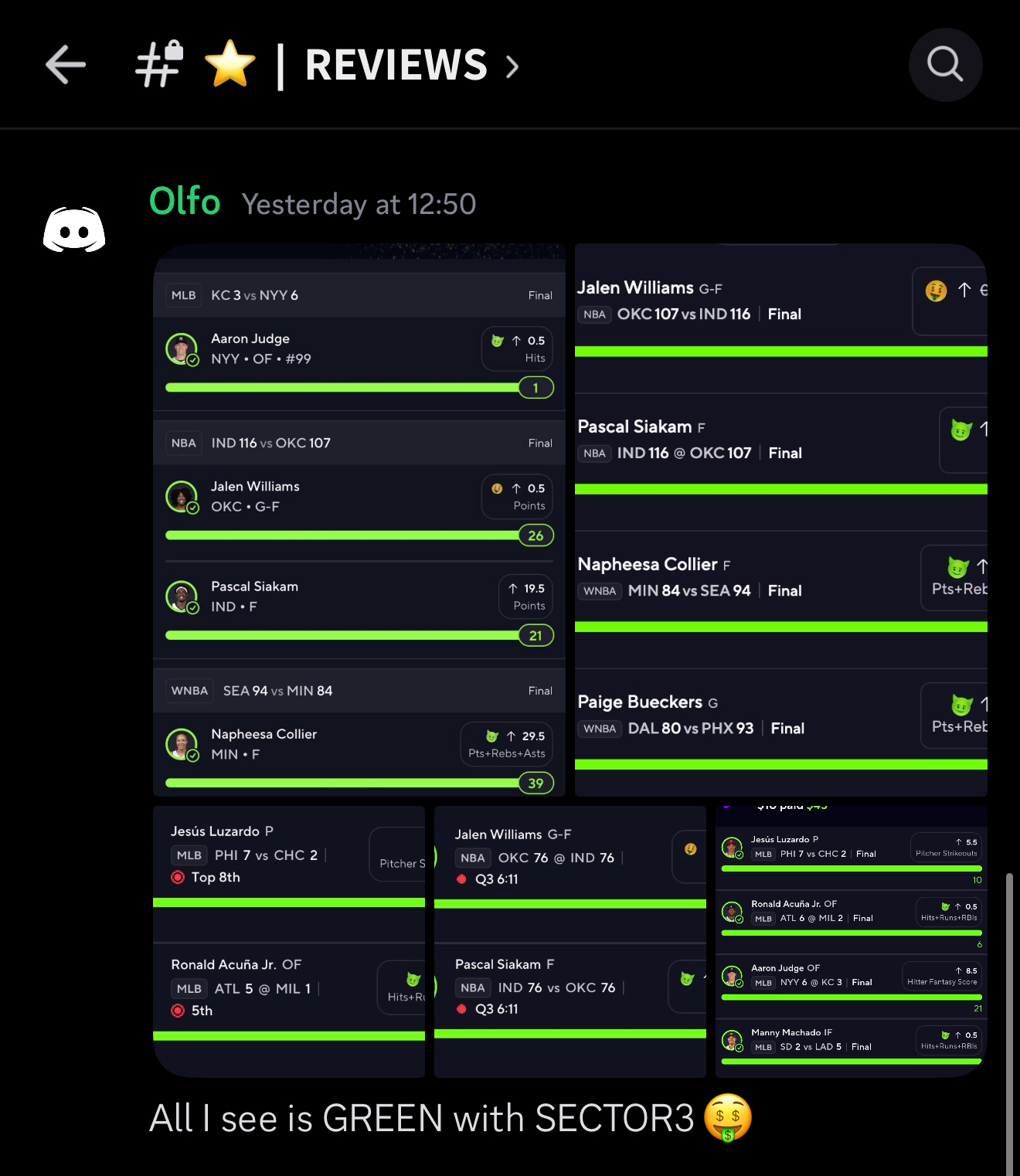Screen dimensions: 1020x1176
Task: Tap the gold star emoji in header
Action: coord(230,64)
